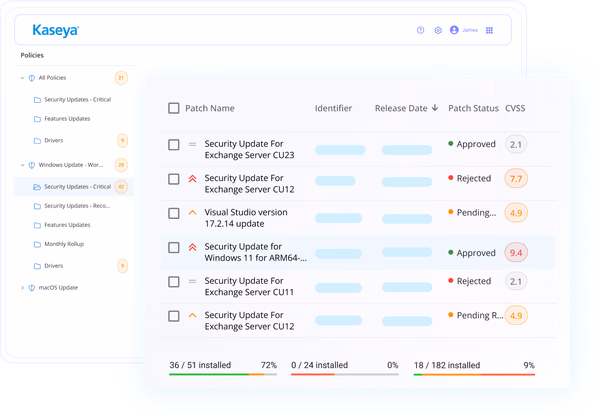
Task: Click the 21 count badge beside All Policies
Action: click(121, 78)
